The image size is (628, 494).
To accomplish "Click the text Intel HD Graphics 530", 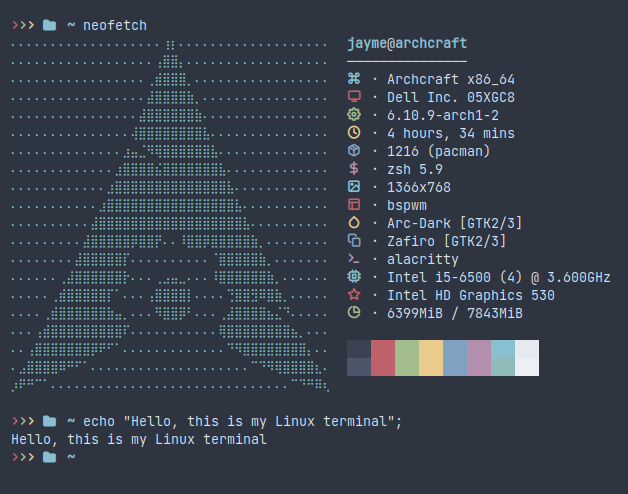I will coord(471,295).
